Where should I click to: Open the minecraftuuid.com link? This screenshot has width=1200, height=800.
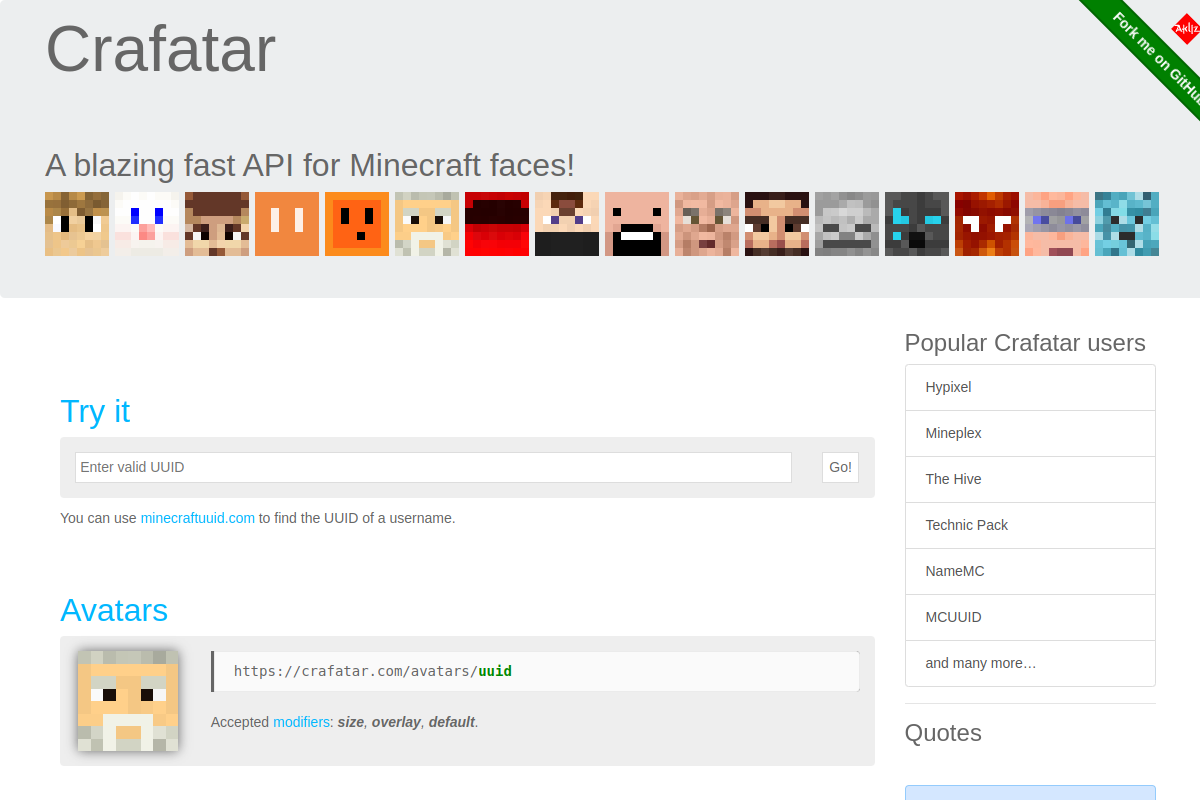pyautogui.click(x=198, y=518)
